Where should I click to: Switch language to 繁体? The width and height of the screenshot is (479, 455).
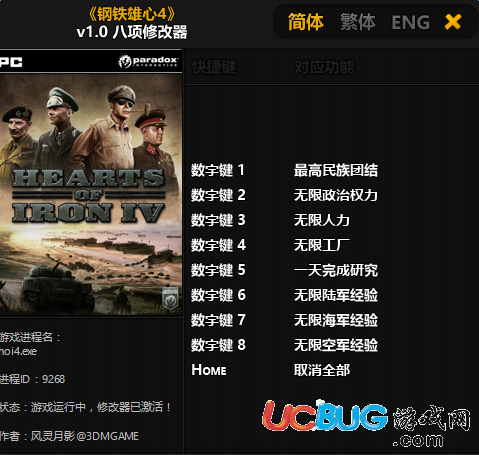click(x=358, y=22)
